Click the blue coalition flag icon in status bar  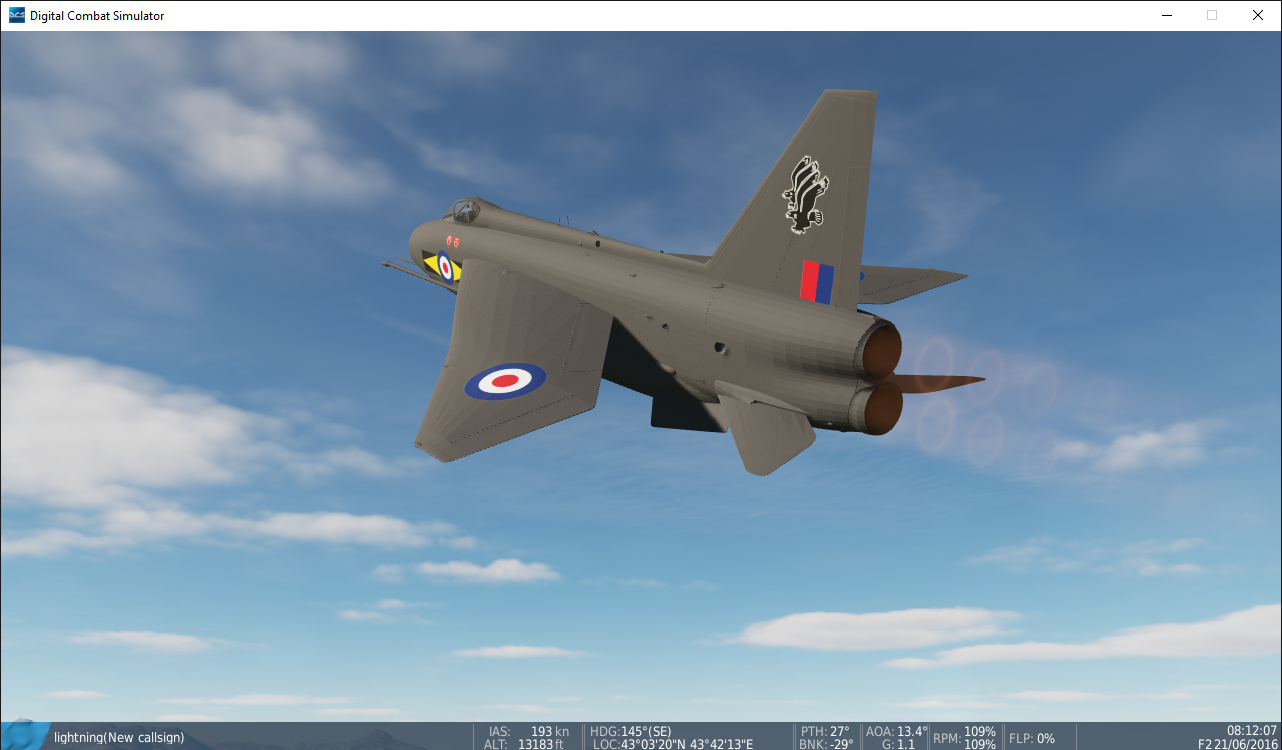pos(24,735)
